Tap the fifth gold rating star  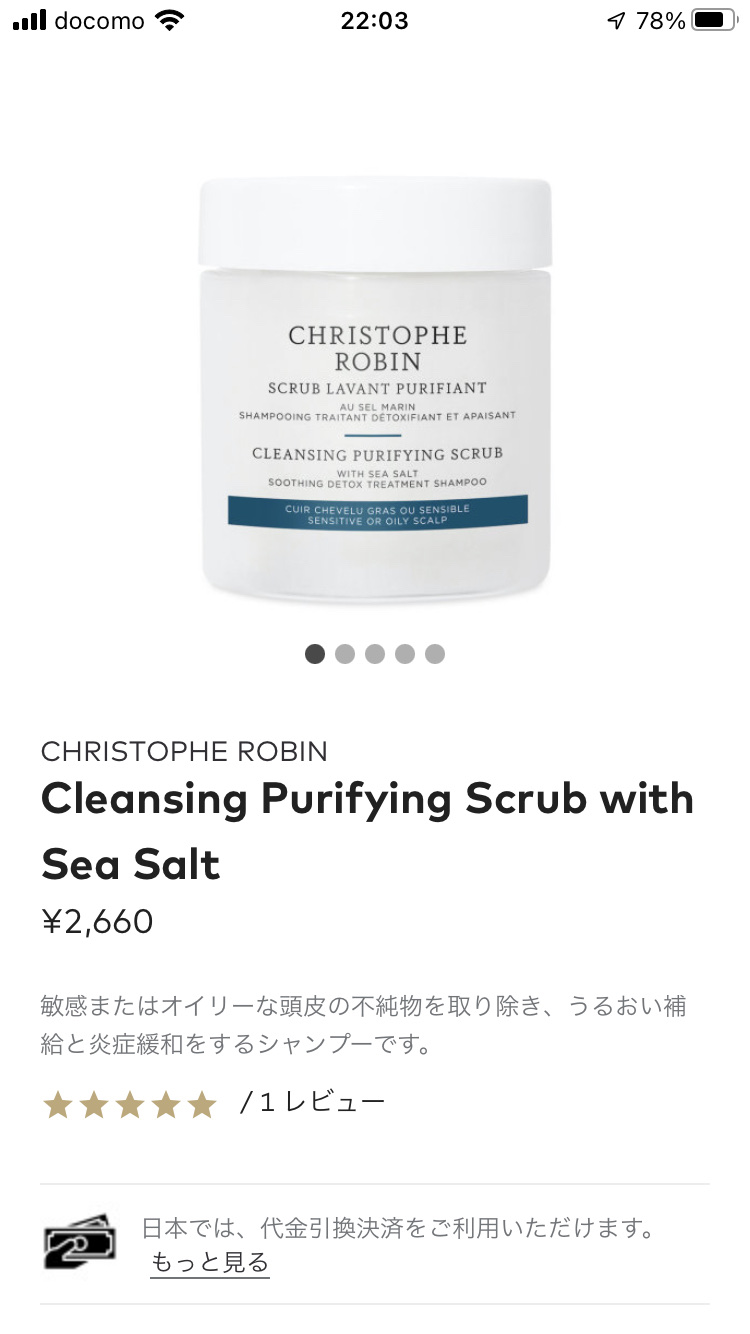(x=202, y=1104)
